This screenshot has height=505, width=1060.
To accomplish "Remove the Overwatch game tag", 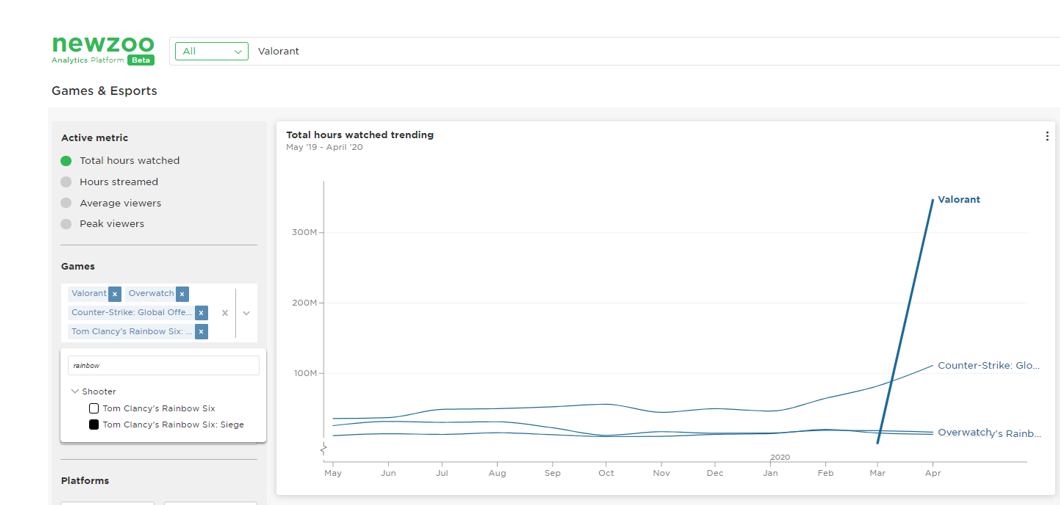I will (x=182, y=294).
